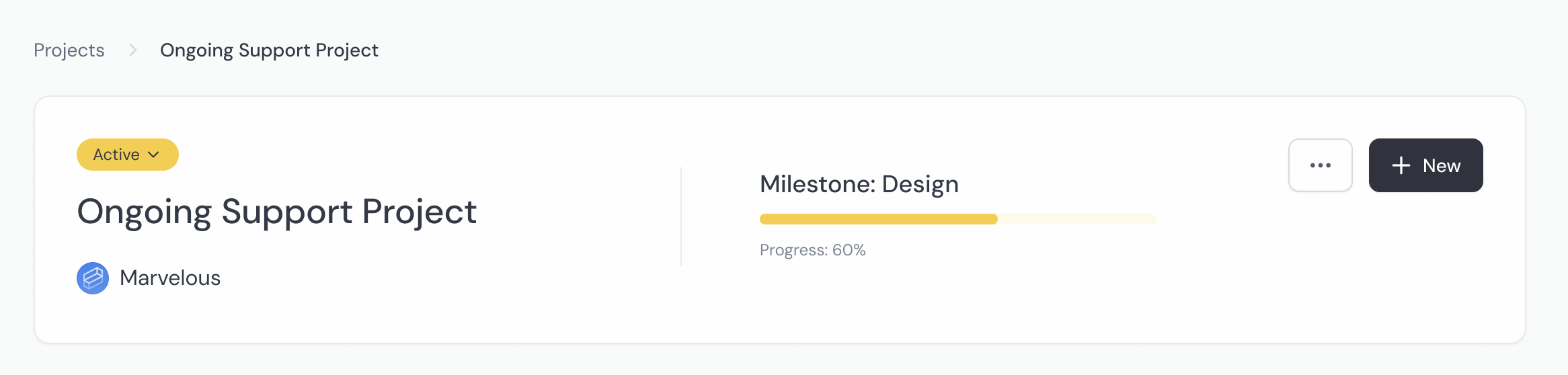This screenshot has height=375, width=1568.
Task: Click the Progress: 60% label
Action: 812,250
